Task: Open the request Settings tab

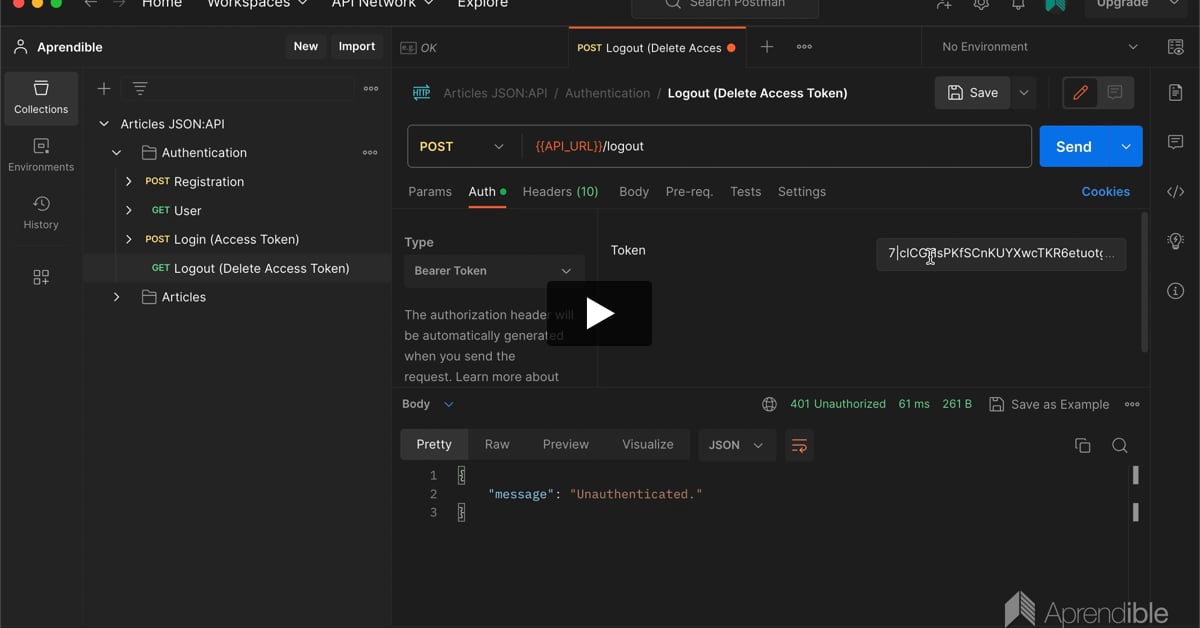Action: tap(802, 191)
